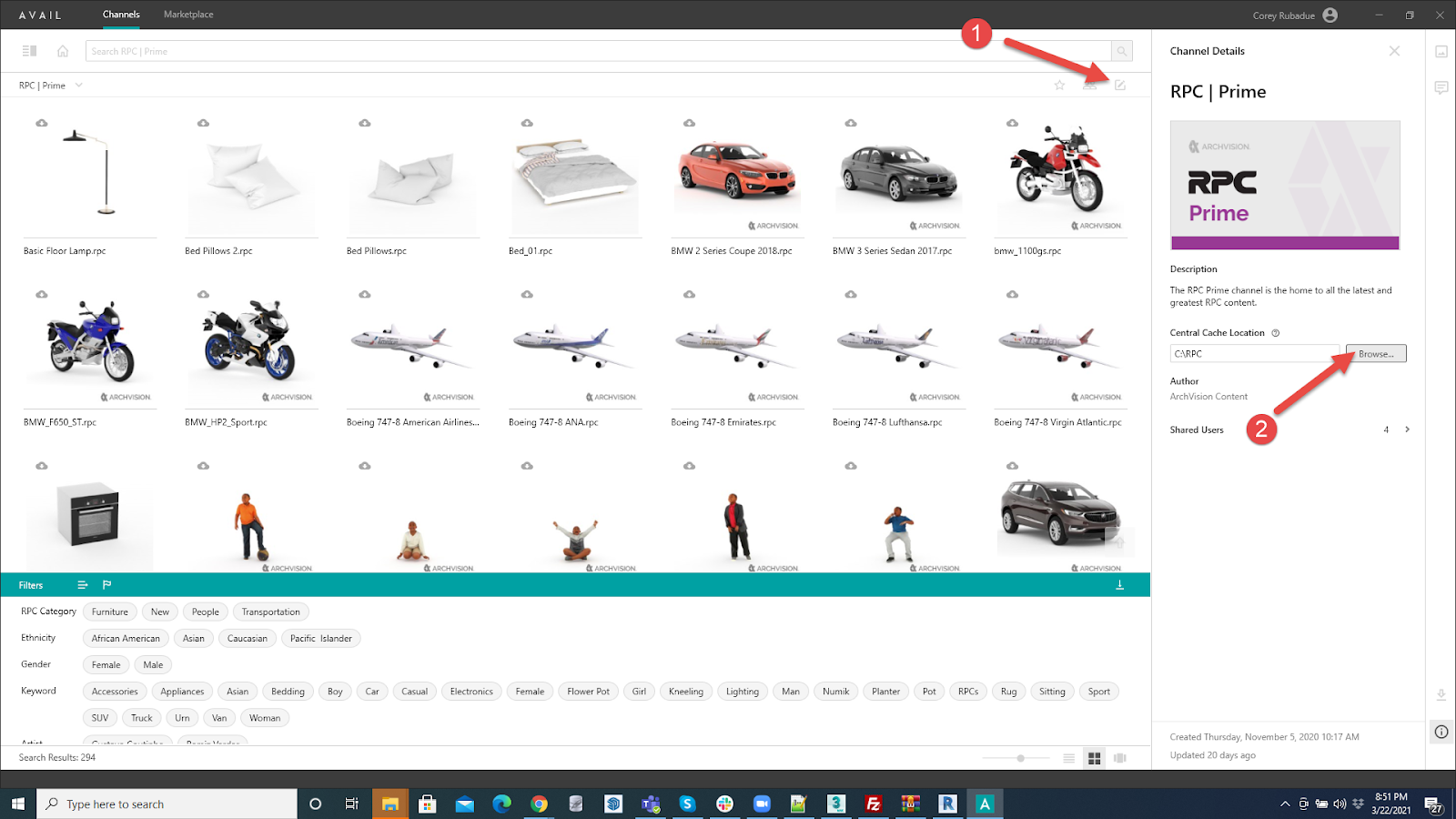This screenshot has width=1456, height=819.
Task: Collapse the Filters panel
Action: click(x=1120, y=585)
